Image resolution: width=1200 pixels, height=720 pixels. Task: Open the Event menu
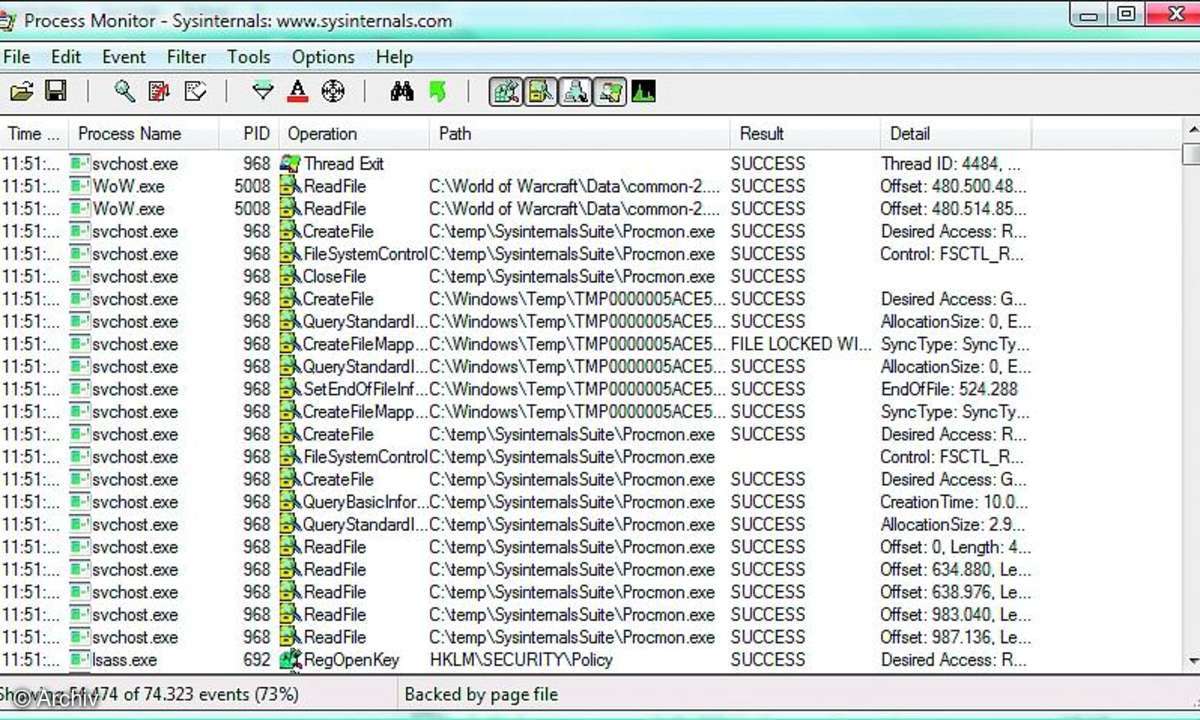(124, 57)
